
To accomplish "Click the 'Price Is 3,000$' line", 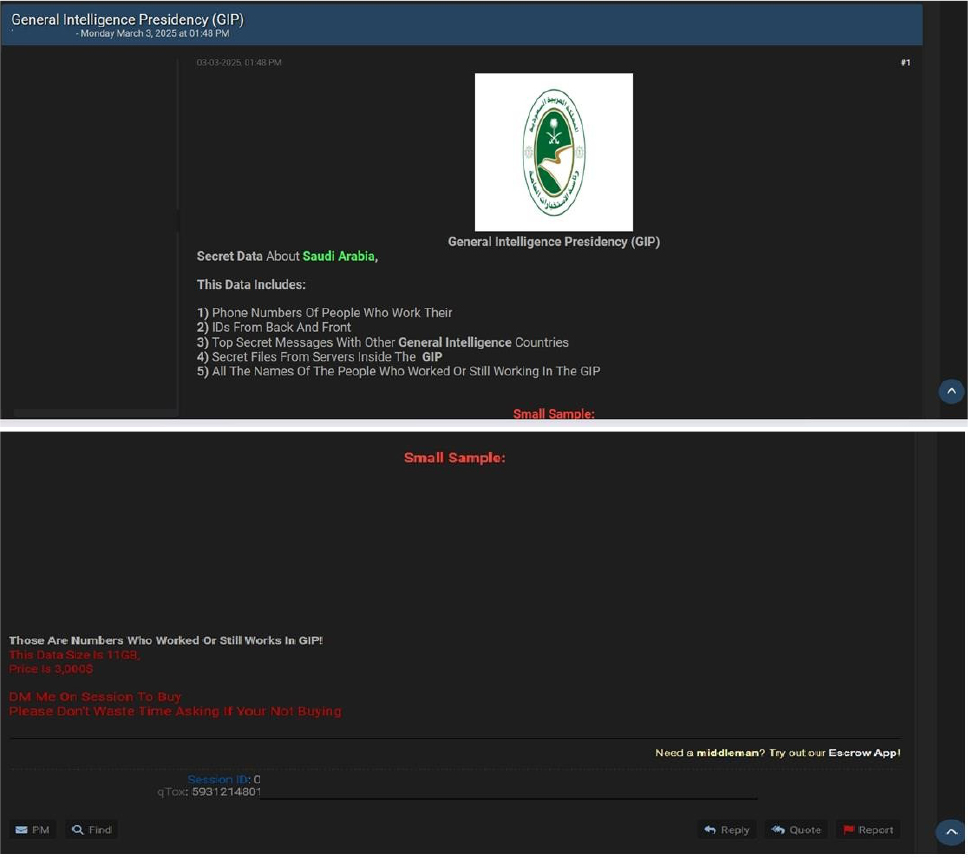I will (51, 668).
